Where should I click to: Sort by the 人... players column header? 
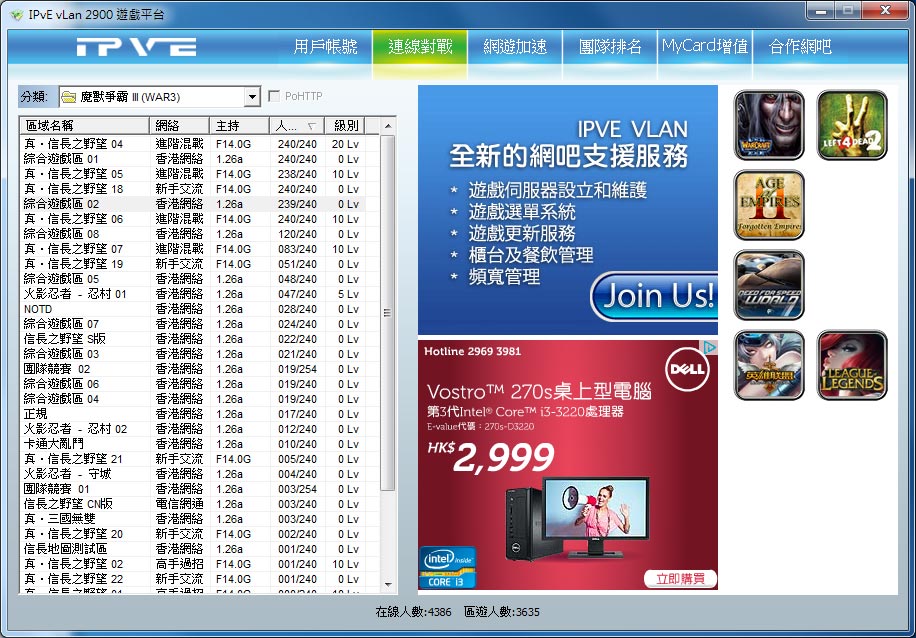(x=296, y=126)
